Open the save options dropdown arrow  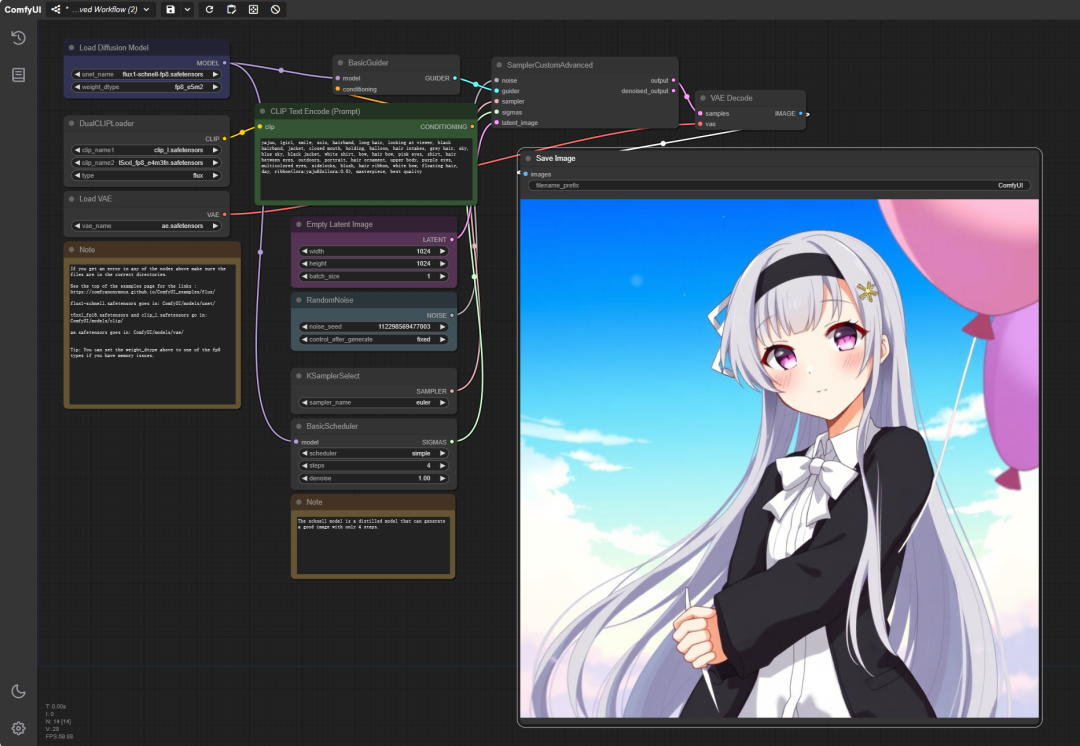[x=187, y=10]
